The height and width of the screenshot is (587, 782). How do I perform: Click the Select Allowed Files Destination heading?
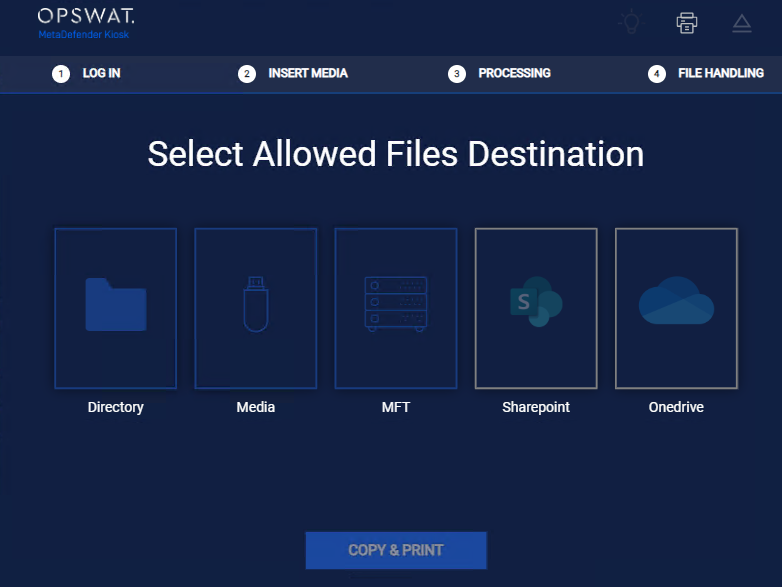click(x=396, y=154)
